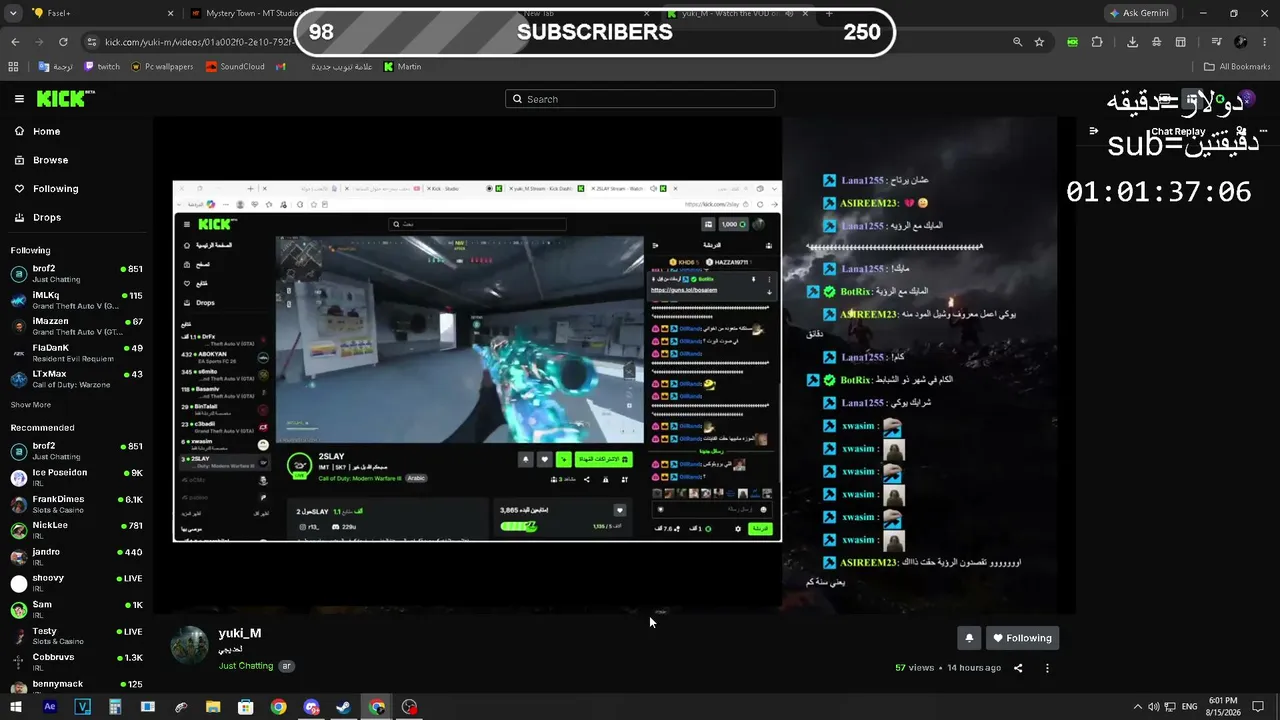Open followed channel iMLKq
The width and height of the screenshot is (1280, 720).
tap(77, 300)
